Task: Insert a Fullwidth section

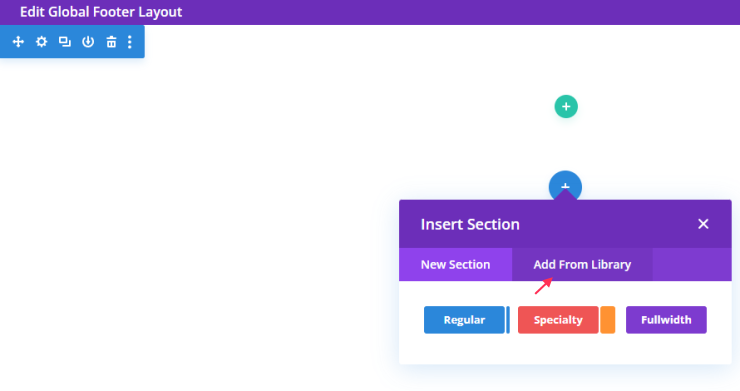Action: point(666,320)
